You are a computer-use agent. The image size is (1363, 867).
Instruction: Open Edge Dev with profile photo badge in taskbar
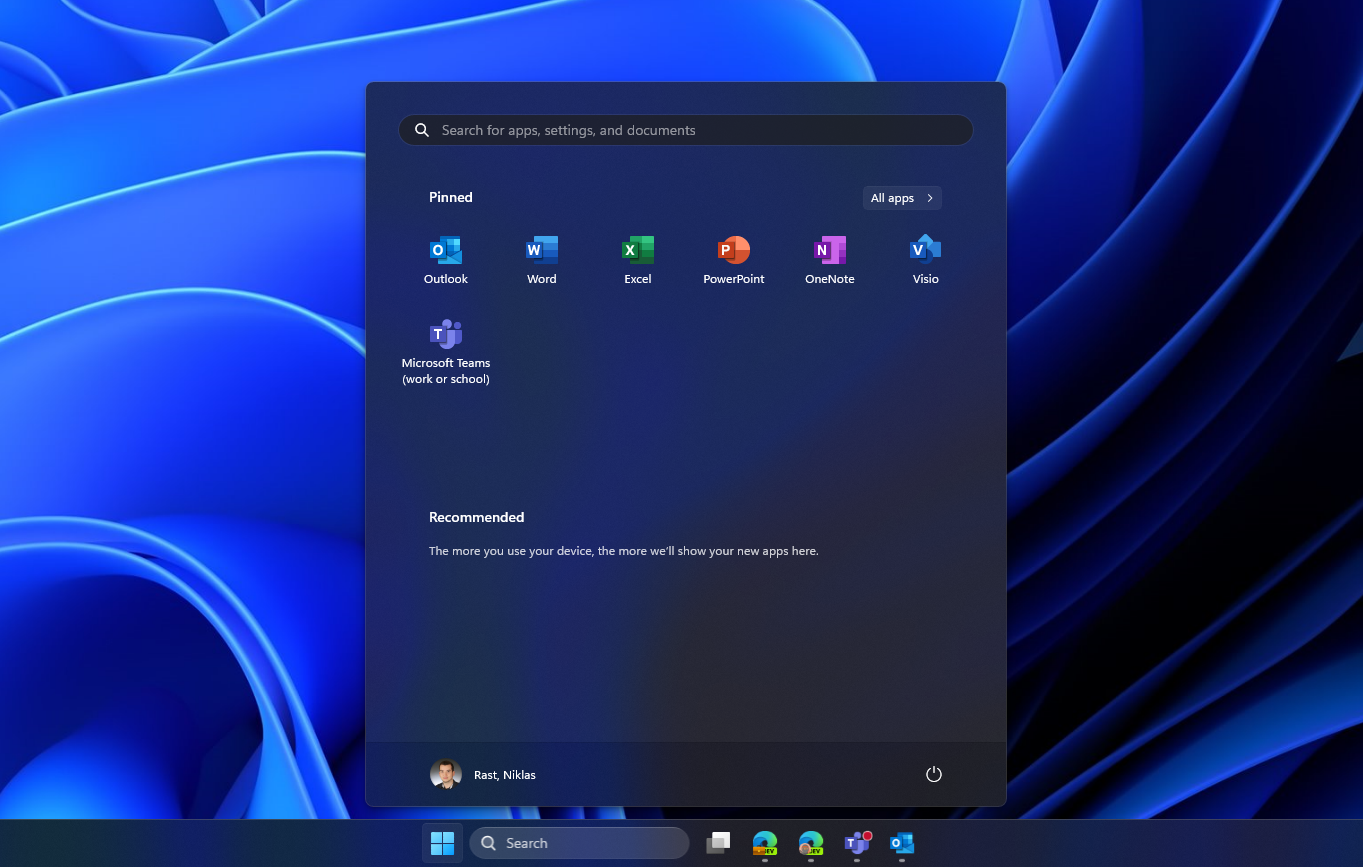pos(811,843)
